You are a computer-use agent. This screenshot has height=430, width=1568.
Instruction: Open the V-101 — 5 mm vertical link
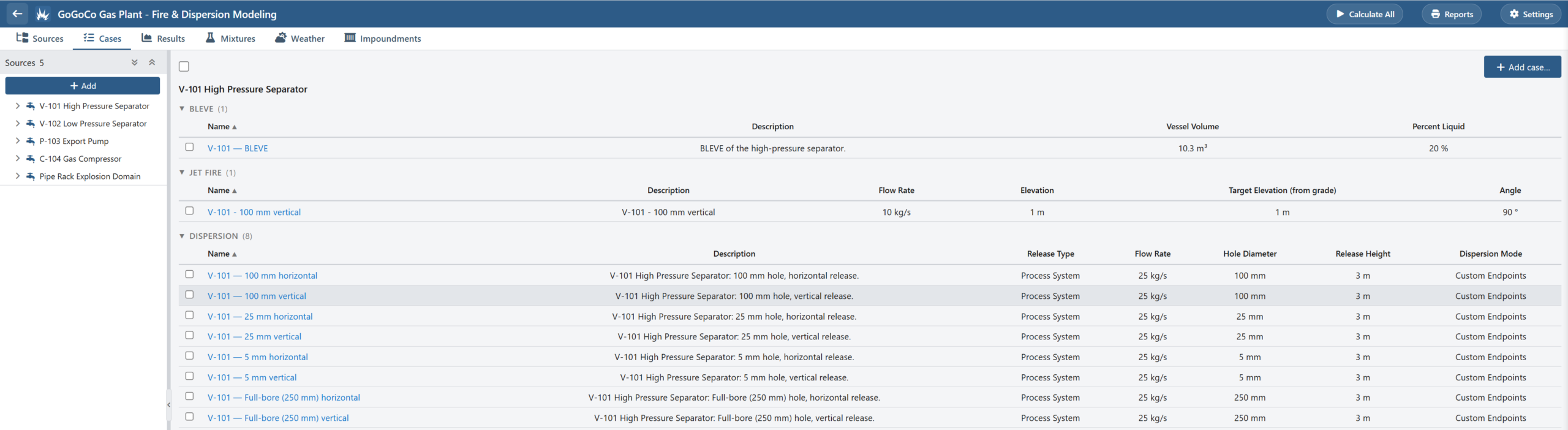click(252, 377)
